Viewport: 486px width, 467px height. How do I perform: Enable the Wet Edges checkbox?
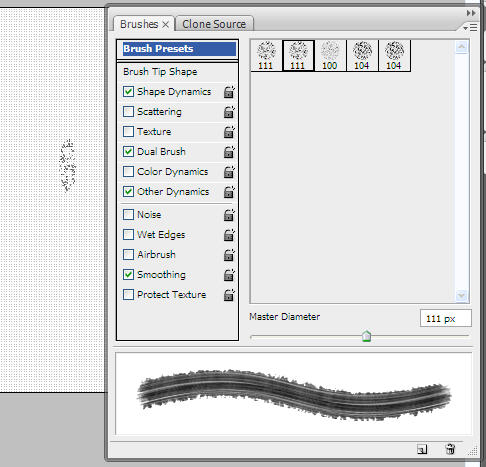pyautogui.click(x=128, y=234)
